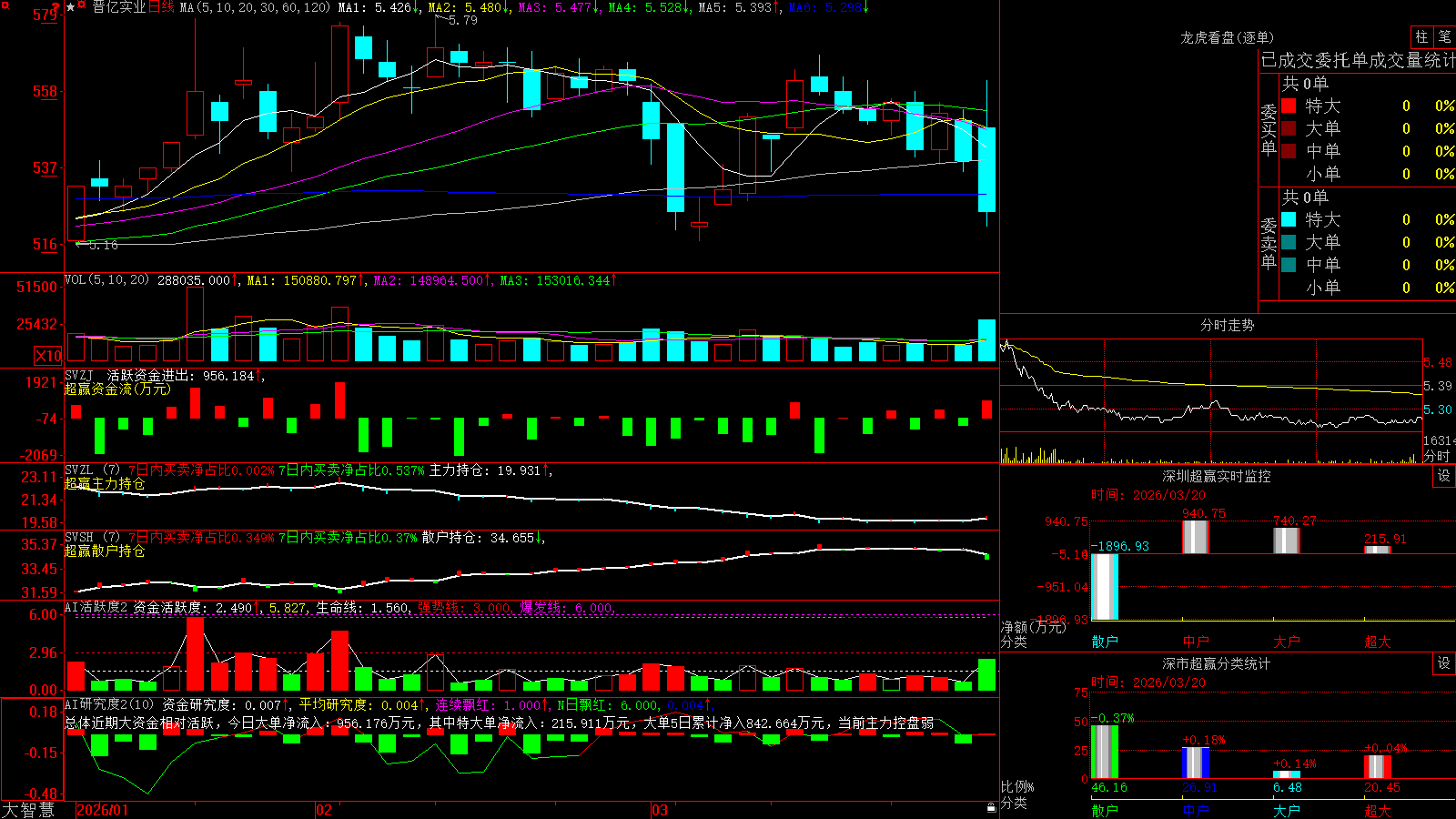The image size is (1456, 819).
Task: Click the 深圳超赢实时监控 panel title
Action: (x=1217, y=476)
